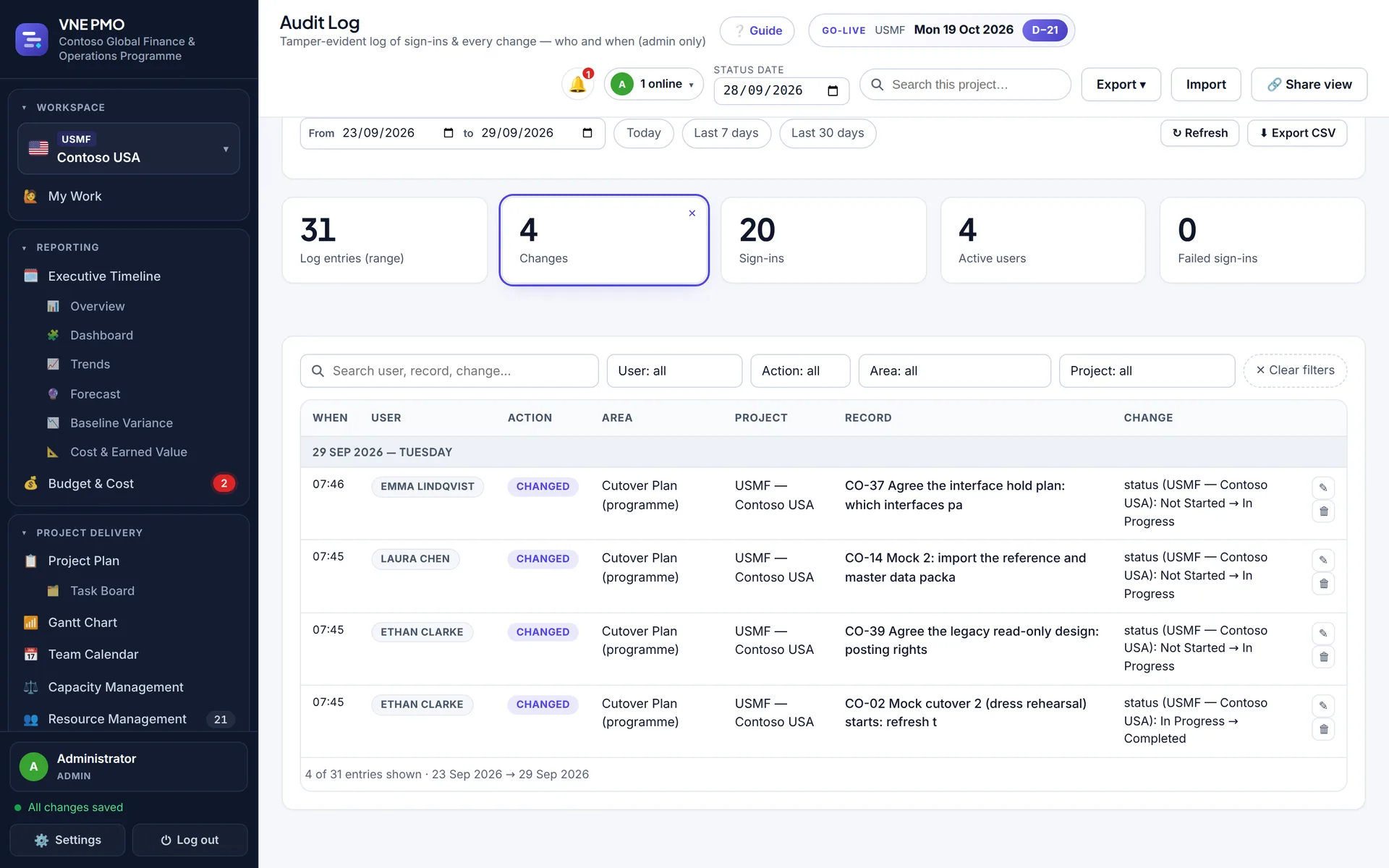Select the Sign-ins summary card
This screenshot has height=868, width=1389.
pos(823,240)
